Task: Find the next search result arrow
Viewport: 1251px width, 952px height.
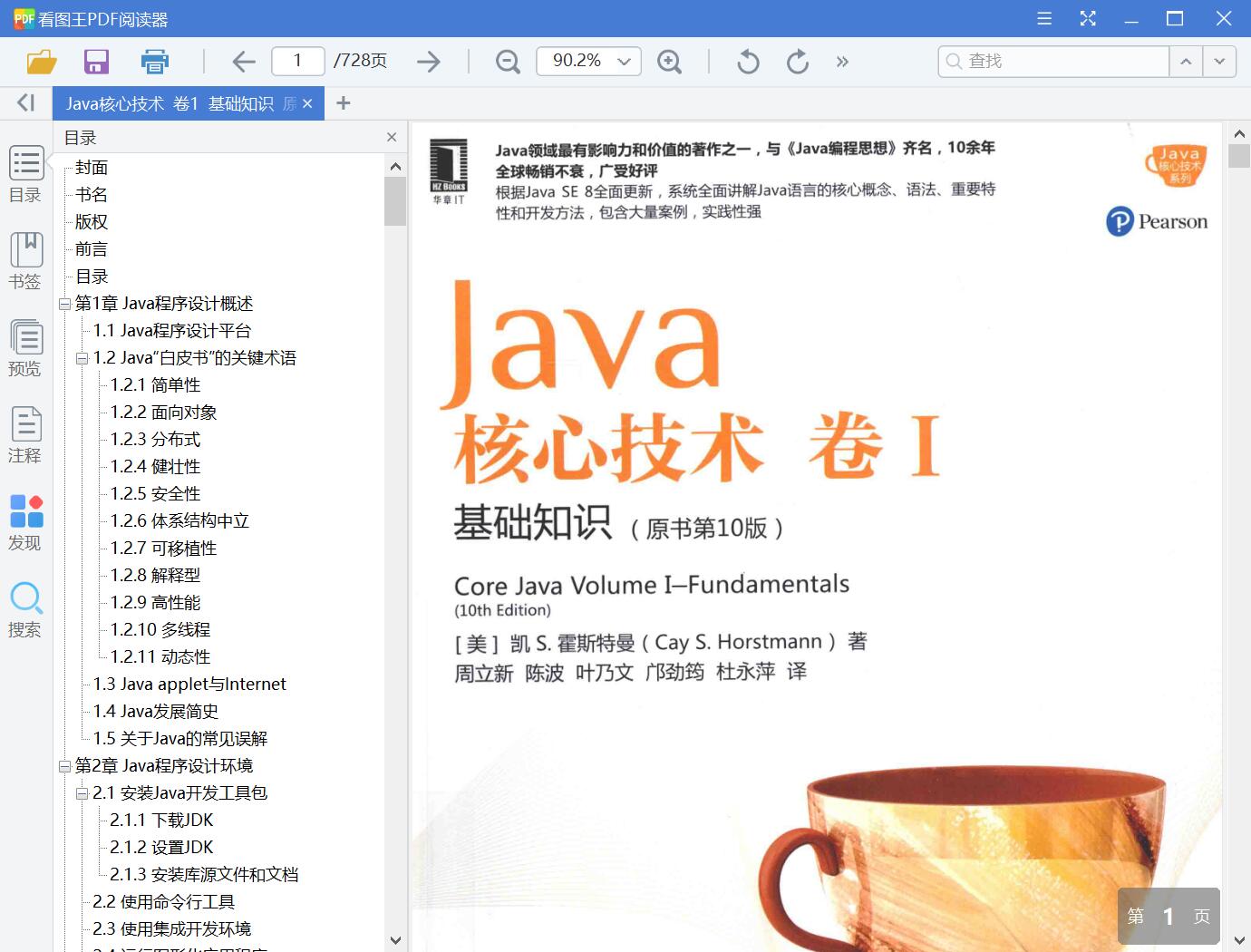Action: (x=1219, y=62)
